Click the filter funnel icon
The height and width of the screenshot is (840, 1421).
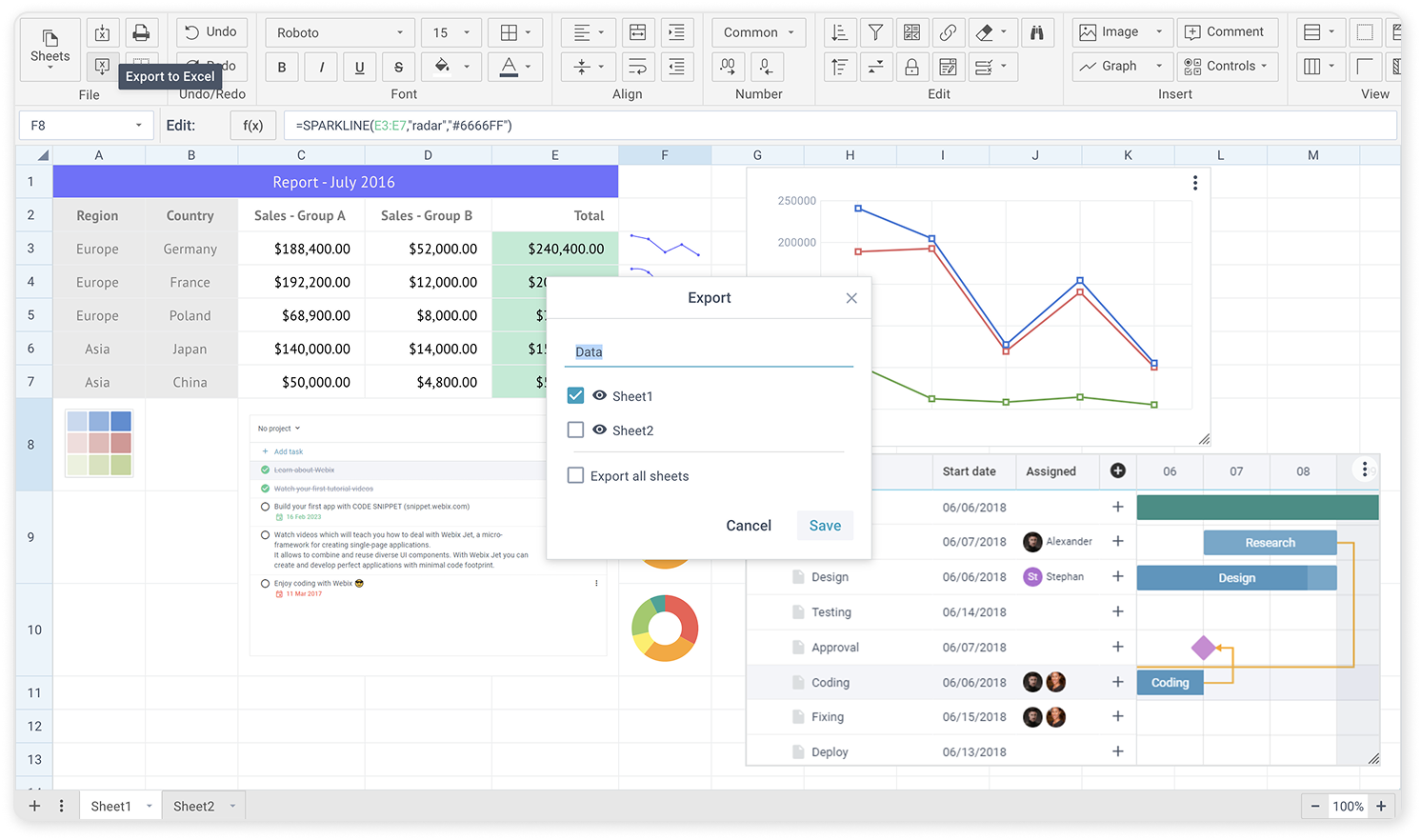click(x=875, y=32)
